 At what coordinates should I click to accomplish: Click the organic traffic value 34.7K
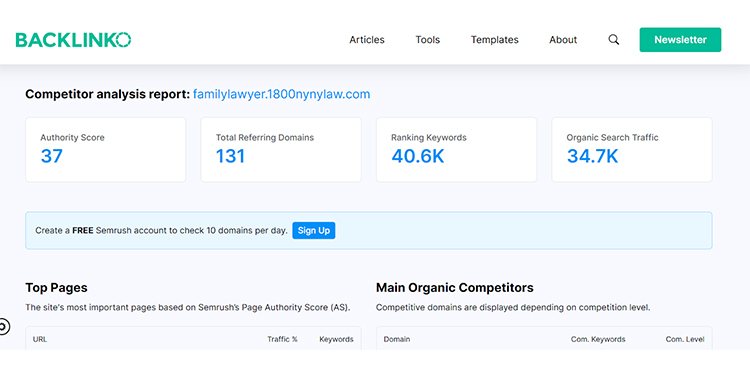(593, 156)
